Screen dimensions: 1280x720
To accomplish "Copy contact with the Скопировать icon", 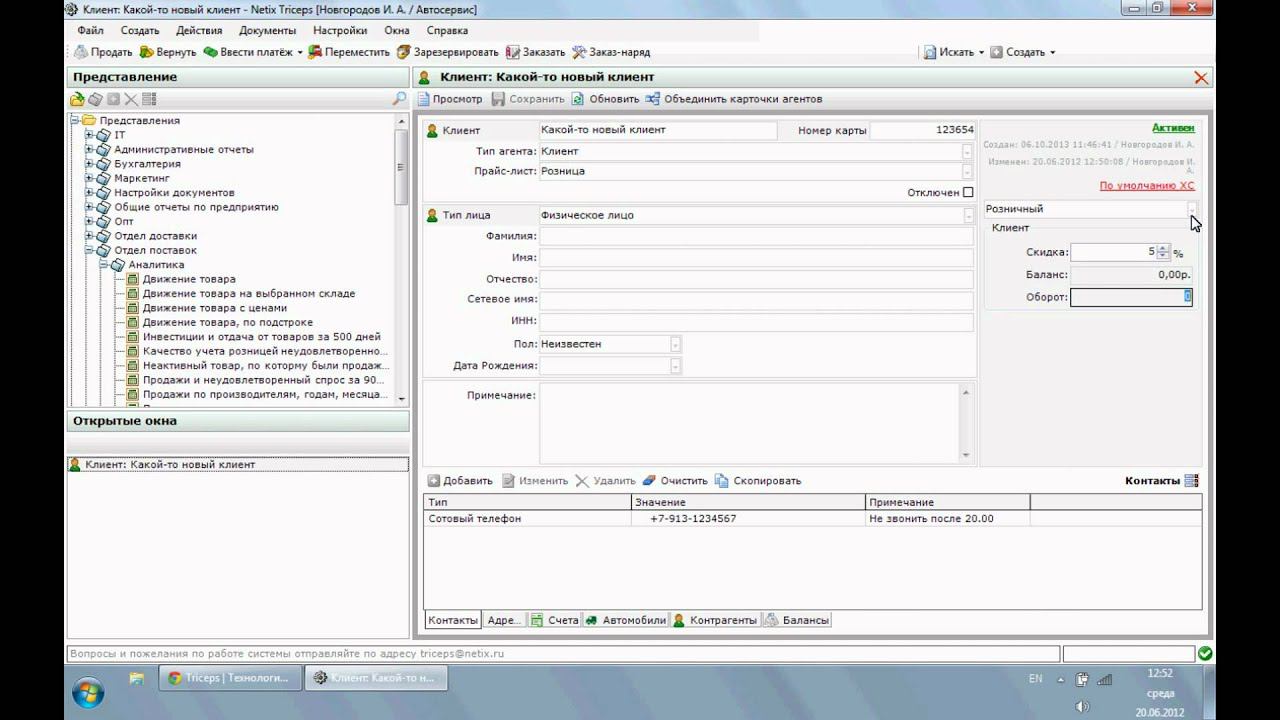I will 721,481.
